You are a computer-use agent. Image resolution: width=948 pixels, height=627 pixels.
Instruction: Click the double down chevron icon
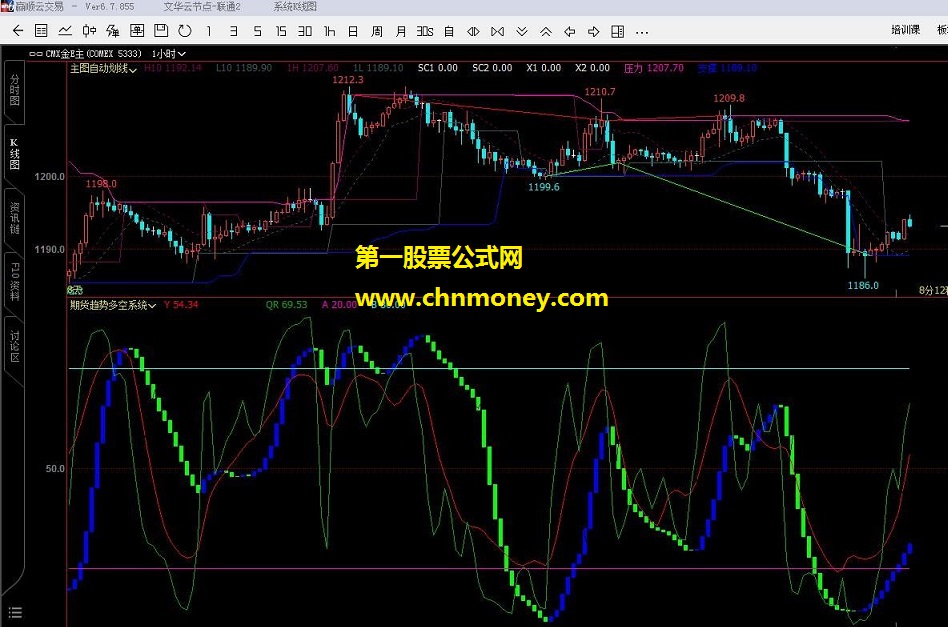(x=522, y=31)
